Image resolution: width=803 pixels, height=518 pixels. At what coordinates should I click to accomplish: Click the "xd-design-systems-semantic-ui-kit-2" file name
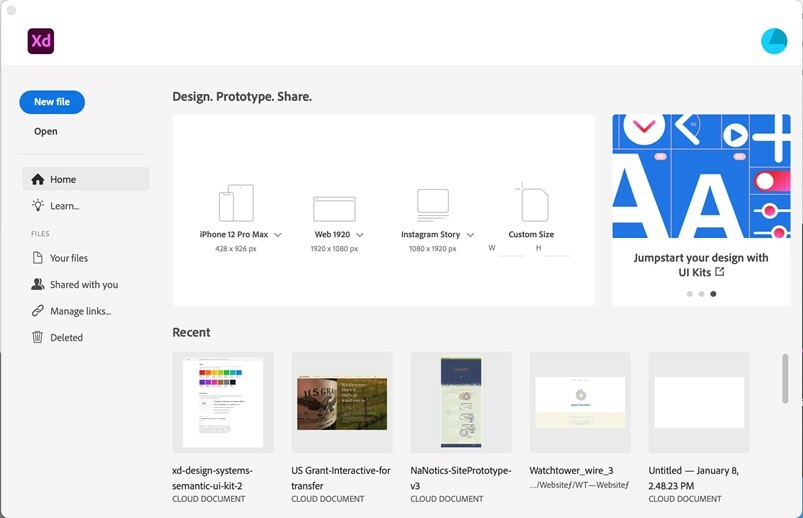(x=212, y=478)
